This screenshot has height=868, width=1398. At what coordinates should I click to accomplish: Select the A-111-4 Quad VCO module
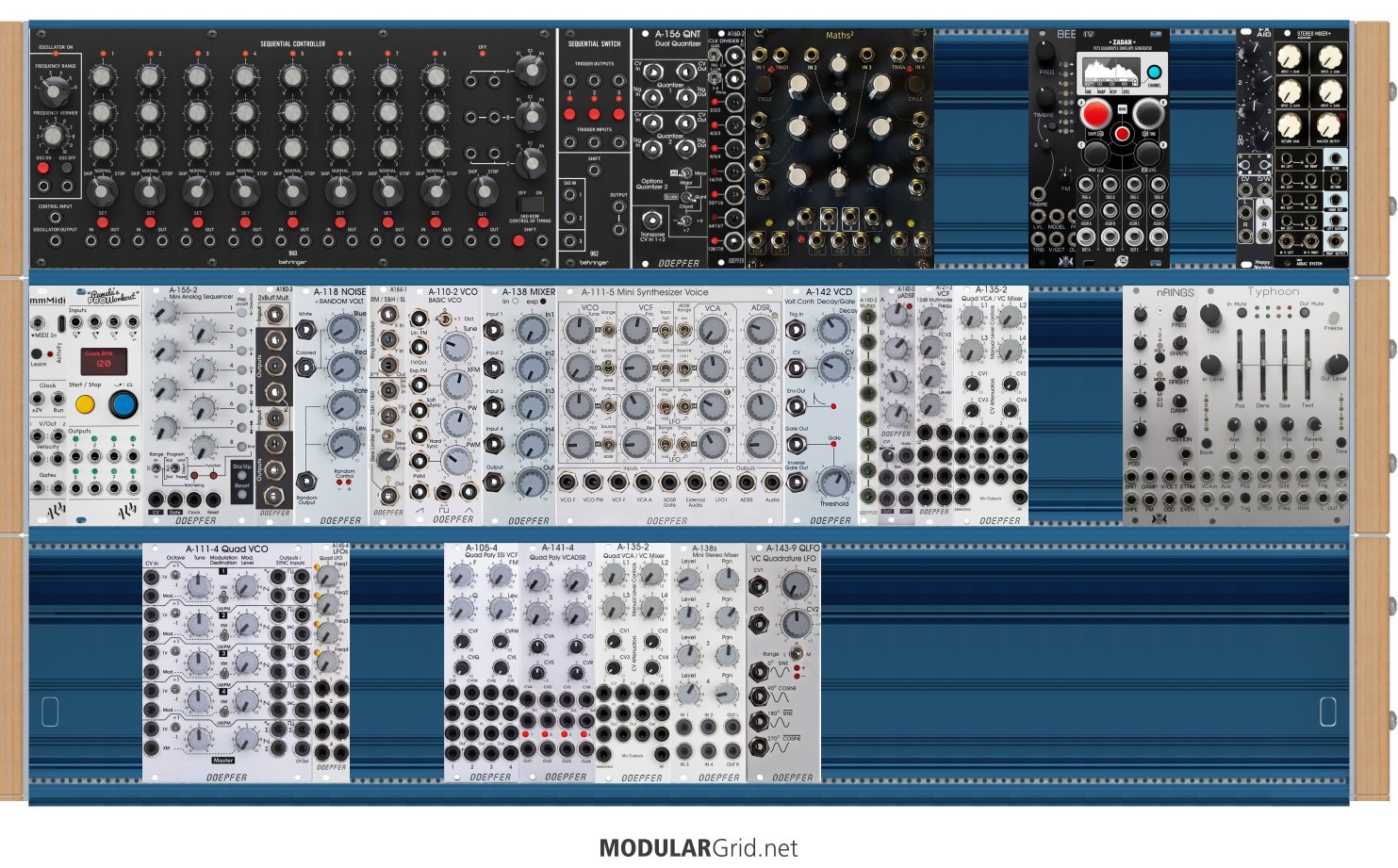coord(227,662)
